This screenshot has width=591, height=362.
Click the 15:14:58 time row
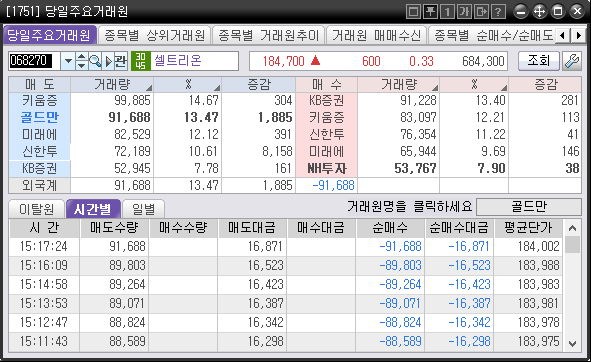[286, 284]
